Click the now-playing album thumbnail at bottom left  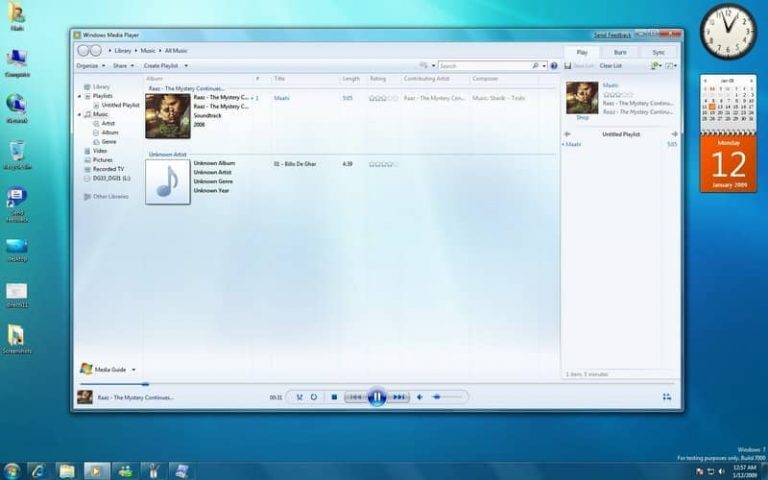[x=85, y=397]
